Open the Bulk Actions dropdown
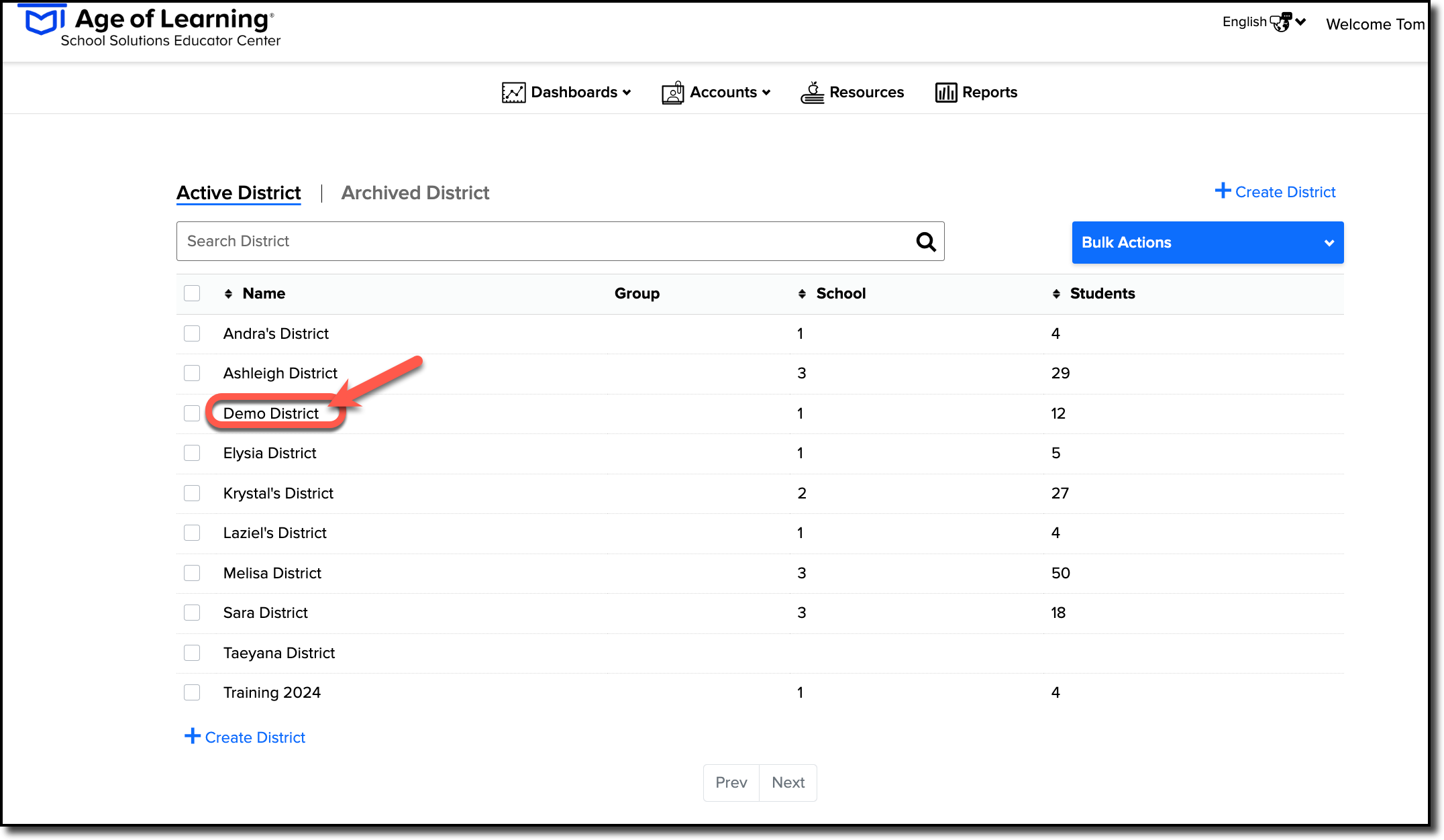 [1208, 242]
